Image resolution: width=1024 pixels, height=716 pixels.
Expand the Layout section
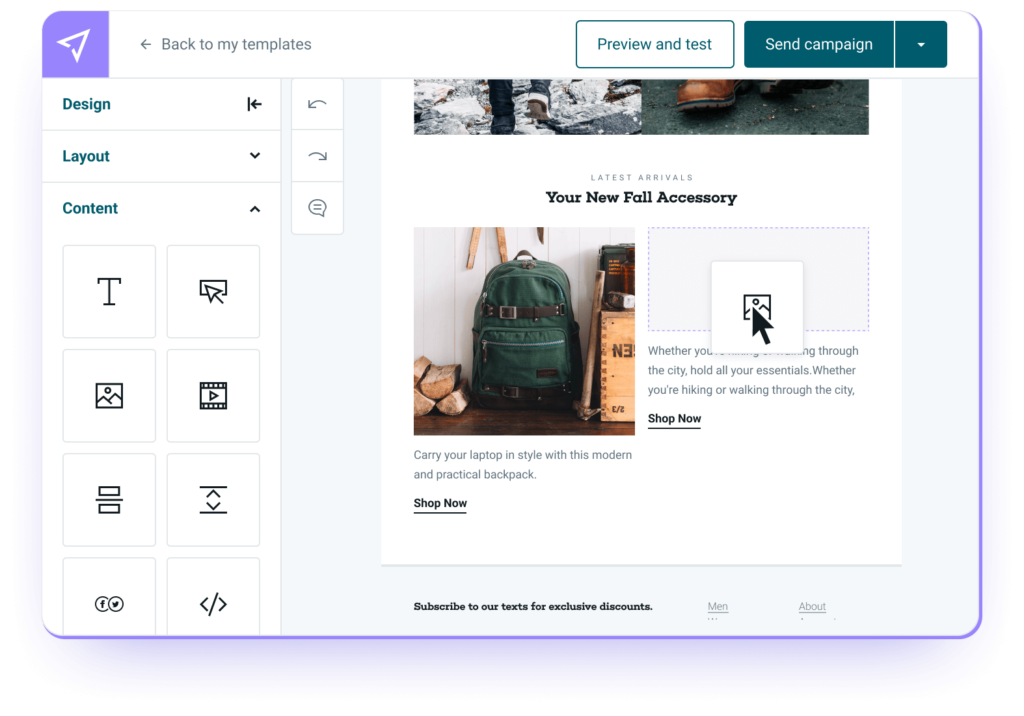(x=254, y=156)
